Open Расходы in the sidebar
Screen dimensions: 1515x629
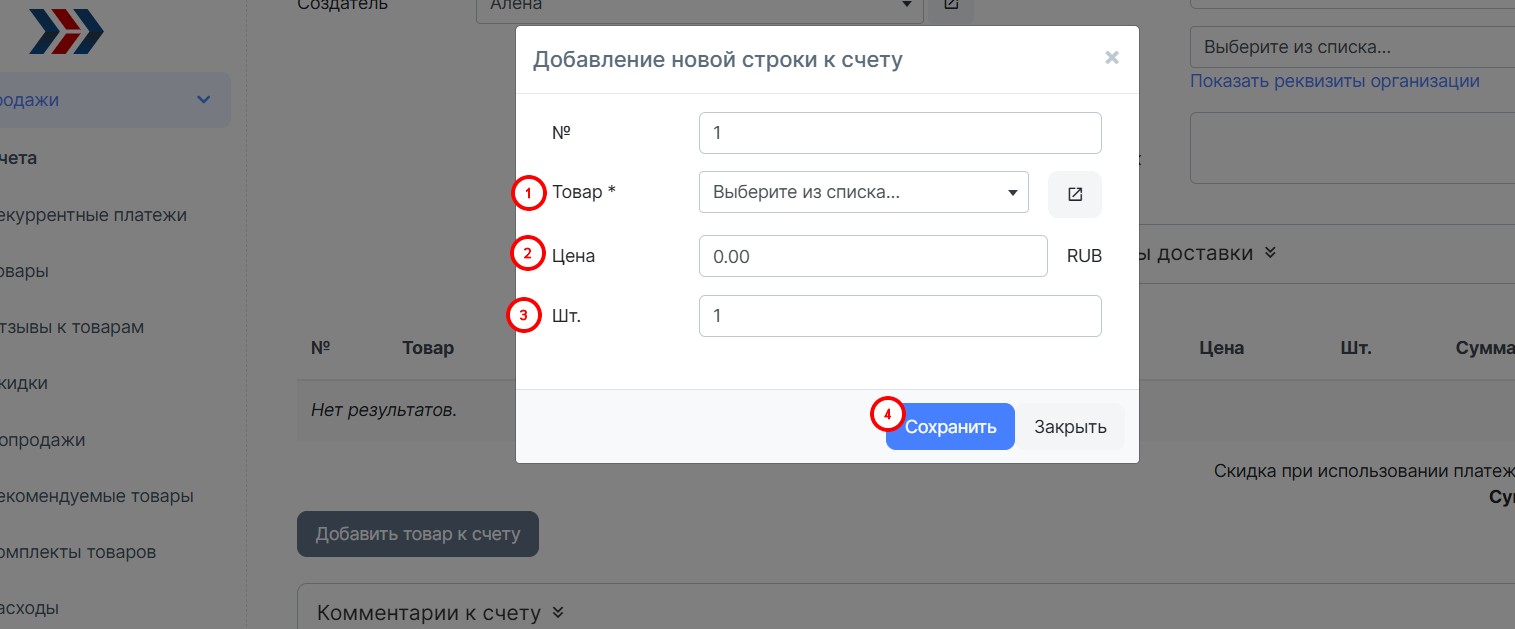(x=29, y=608)
